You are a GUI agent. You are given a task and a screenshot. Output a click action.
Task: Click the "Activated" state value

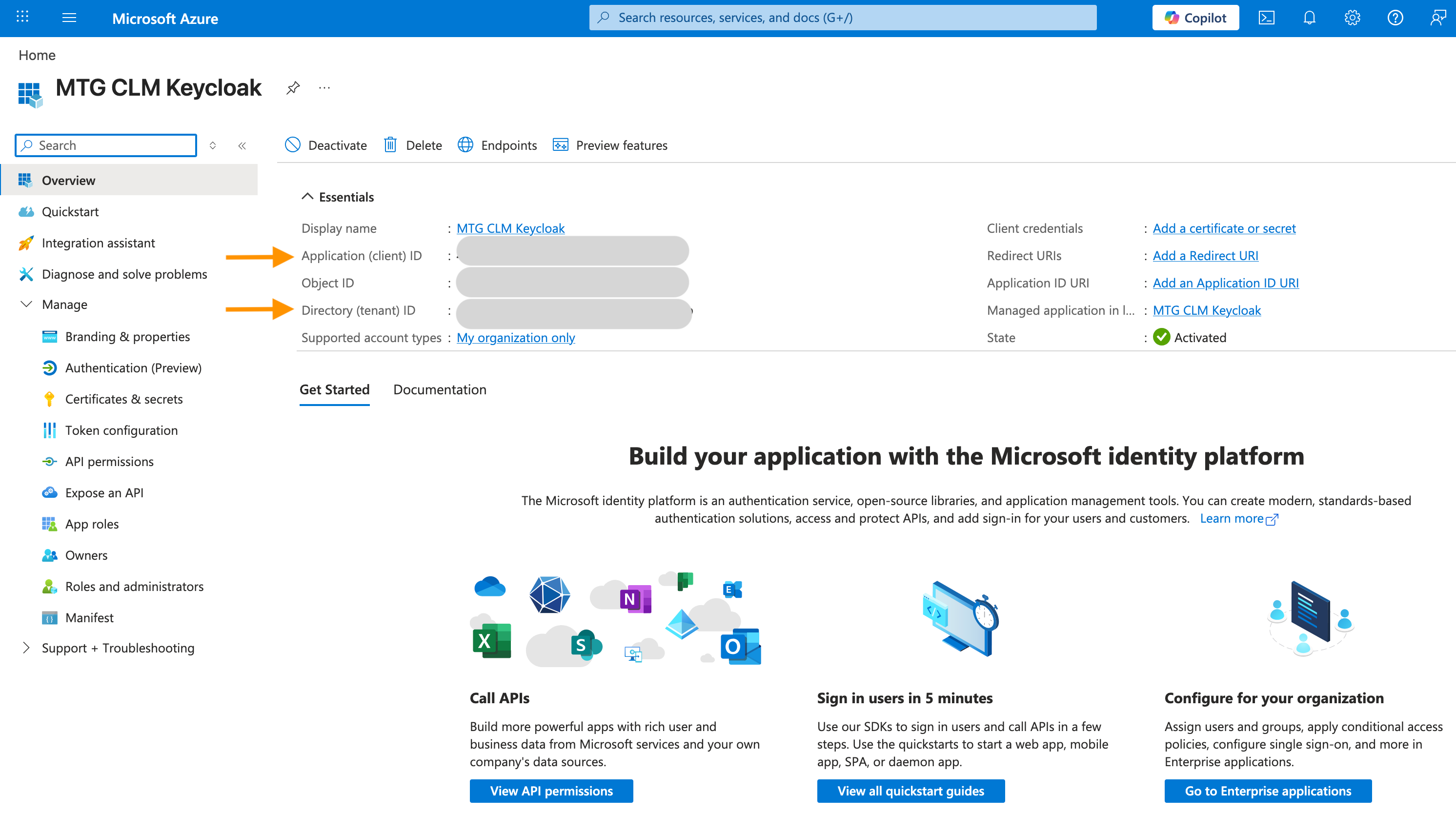pos(1200,338)
